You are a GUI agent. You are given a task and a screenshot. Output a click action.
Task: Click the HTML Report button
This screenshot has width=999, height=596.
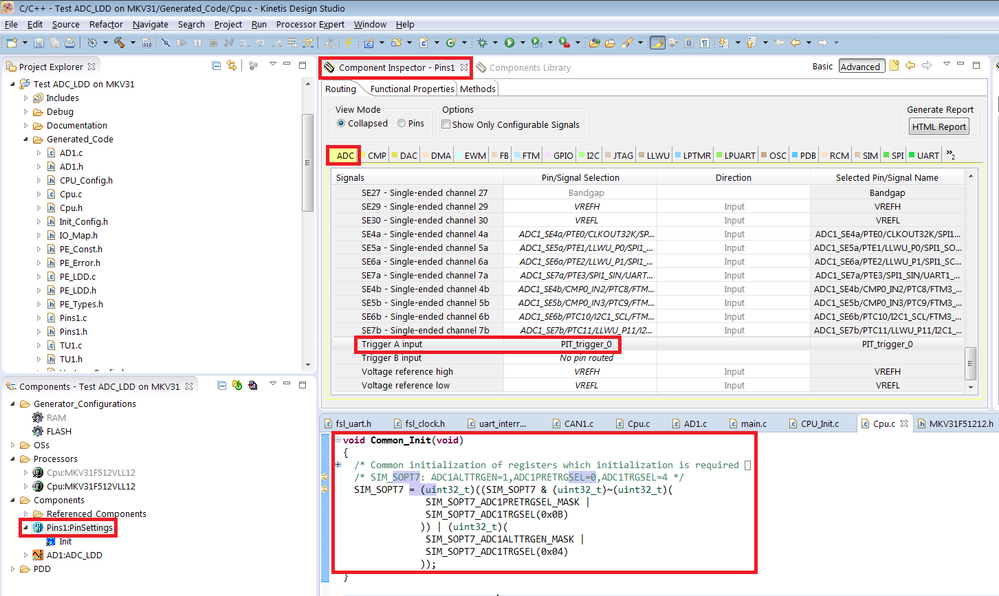click(938, 126)
